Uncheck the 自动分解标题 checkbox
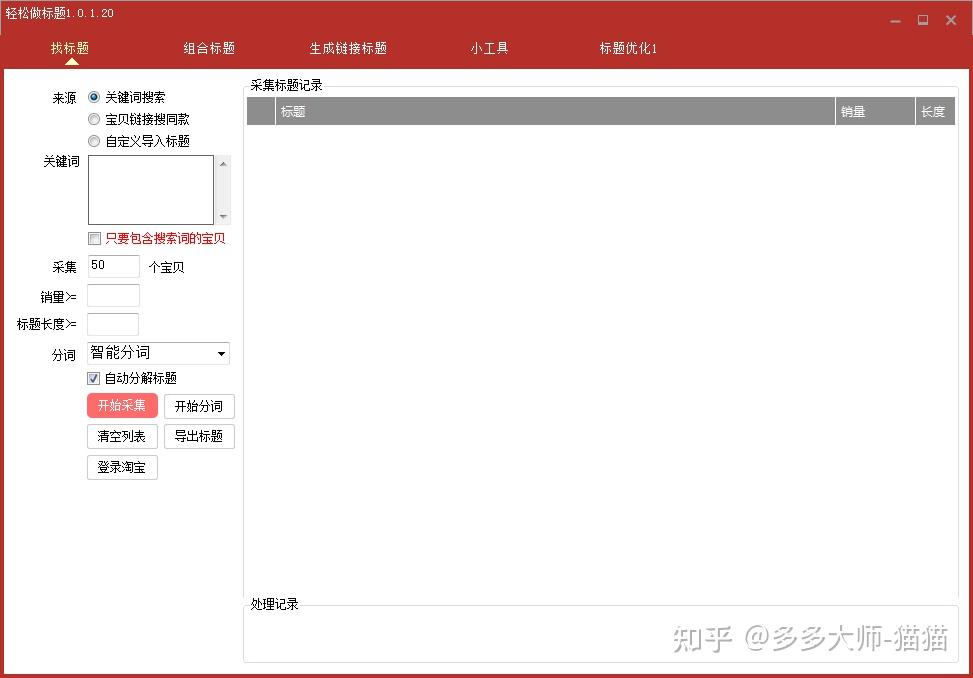 coord(94,378)
